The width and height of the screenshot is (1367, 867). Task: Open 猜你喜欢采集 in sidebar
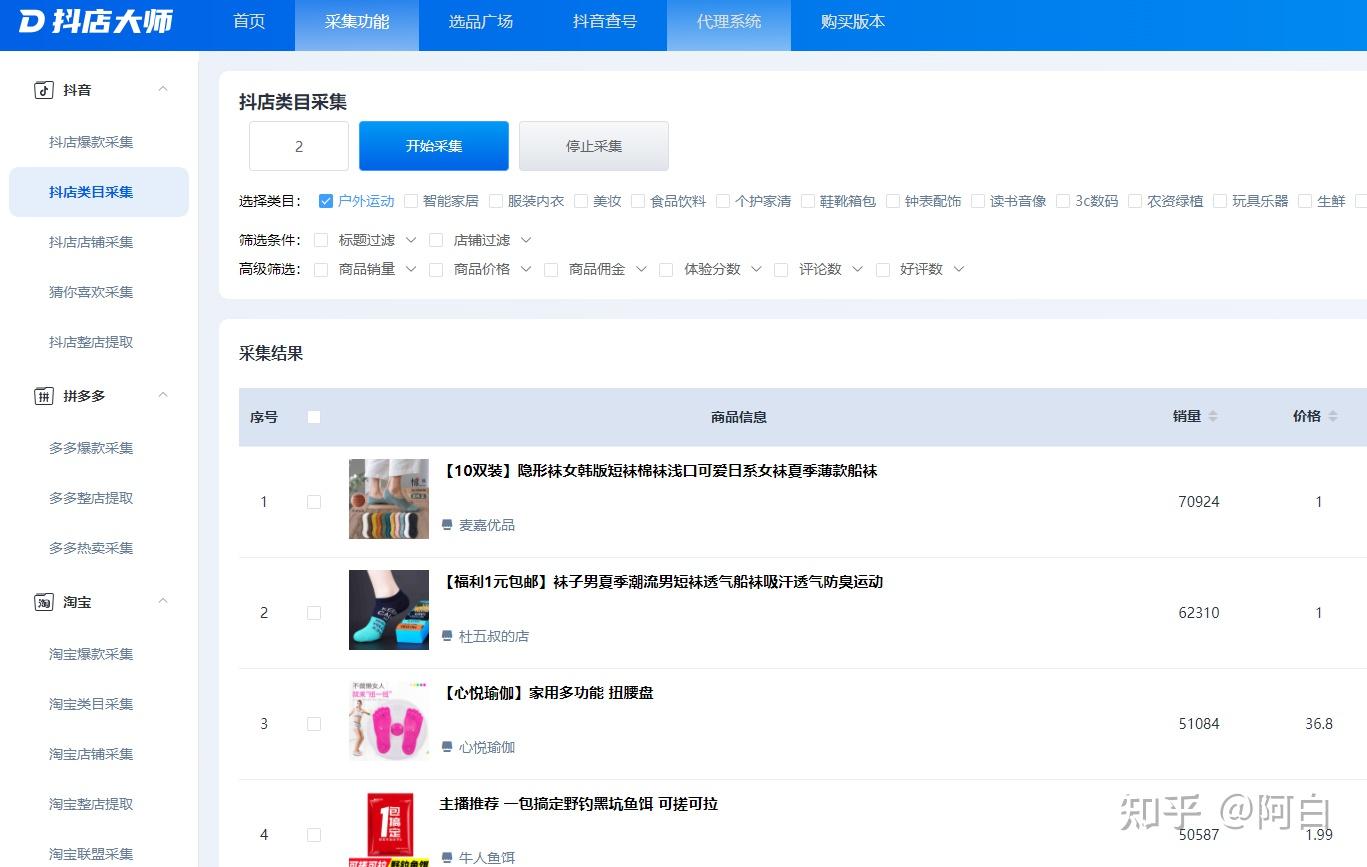pos(91,292)
